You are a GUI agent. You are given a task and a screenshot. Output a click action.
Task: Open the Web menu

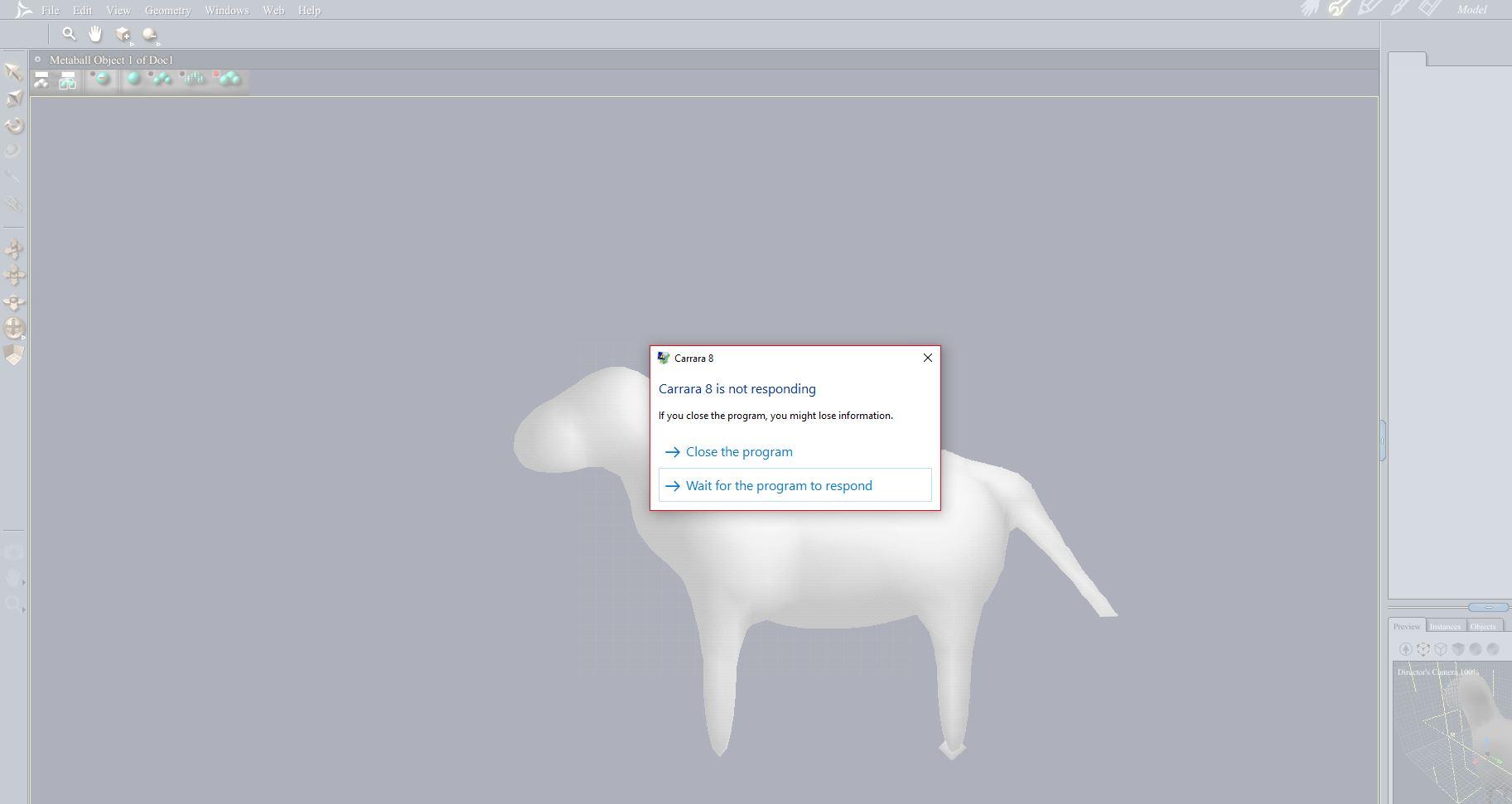pos(273,11)
